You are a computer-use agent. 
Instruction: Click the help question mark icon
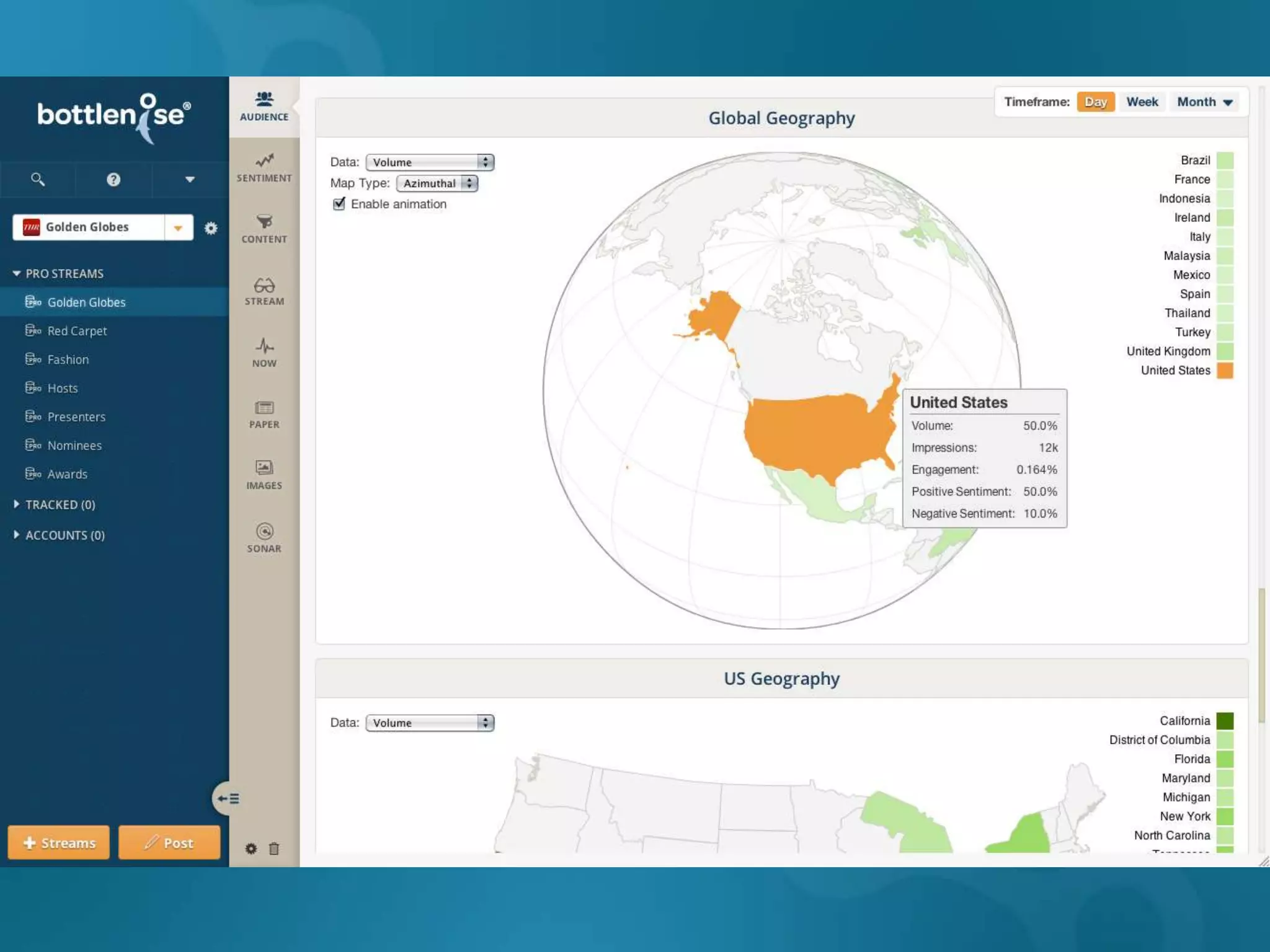[113, 180]
